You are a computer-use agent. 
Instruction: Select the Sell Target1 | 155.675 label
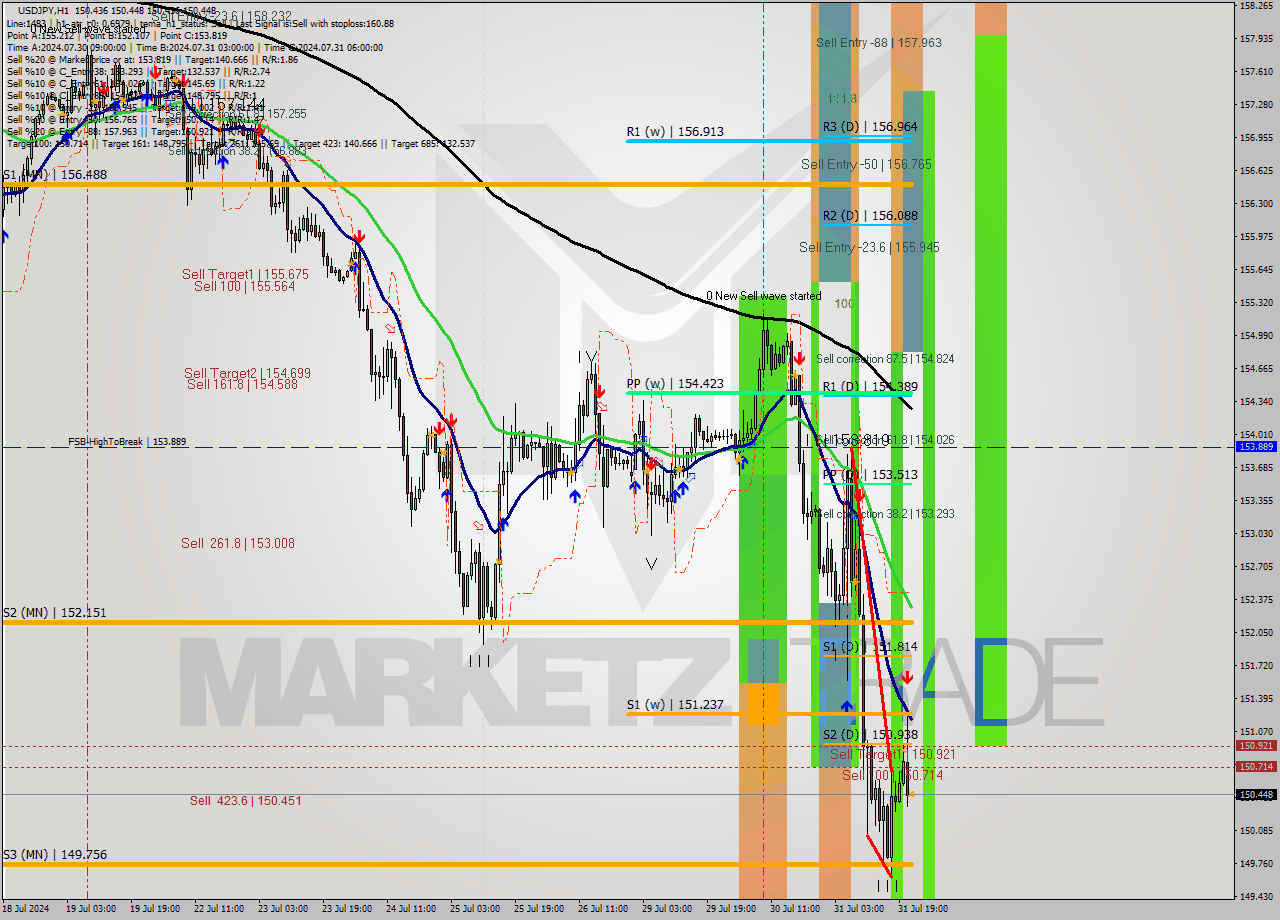point(245,274)
